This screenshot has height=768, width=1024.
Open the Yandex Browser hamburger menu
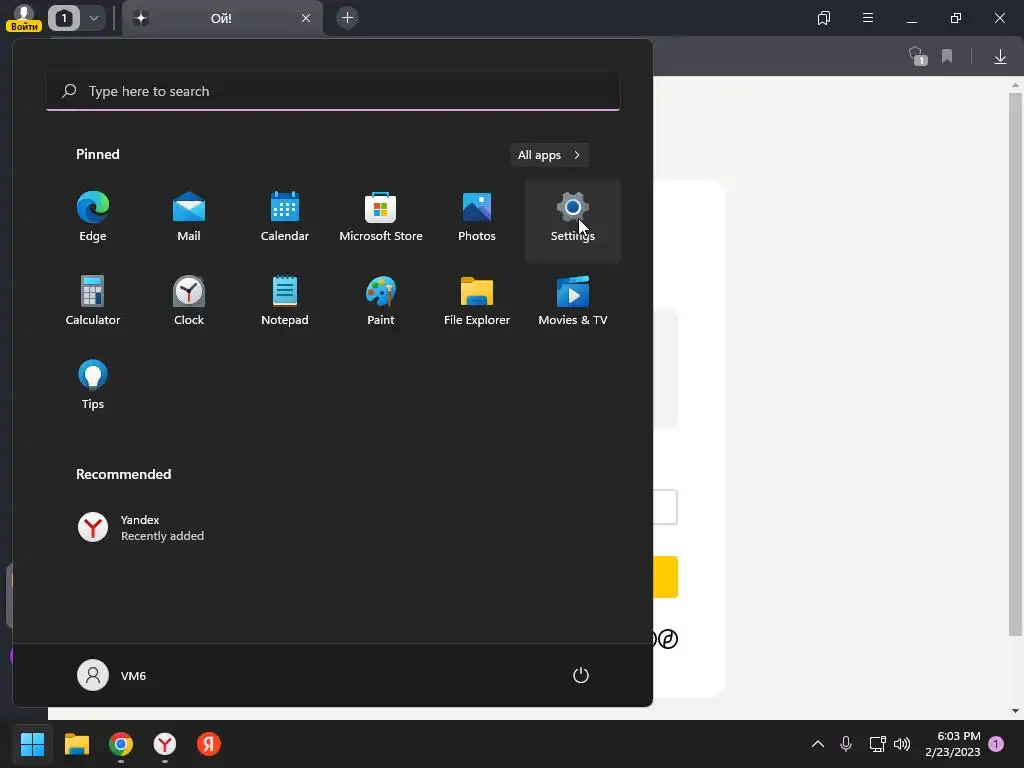(868, 18)
